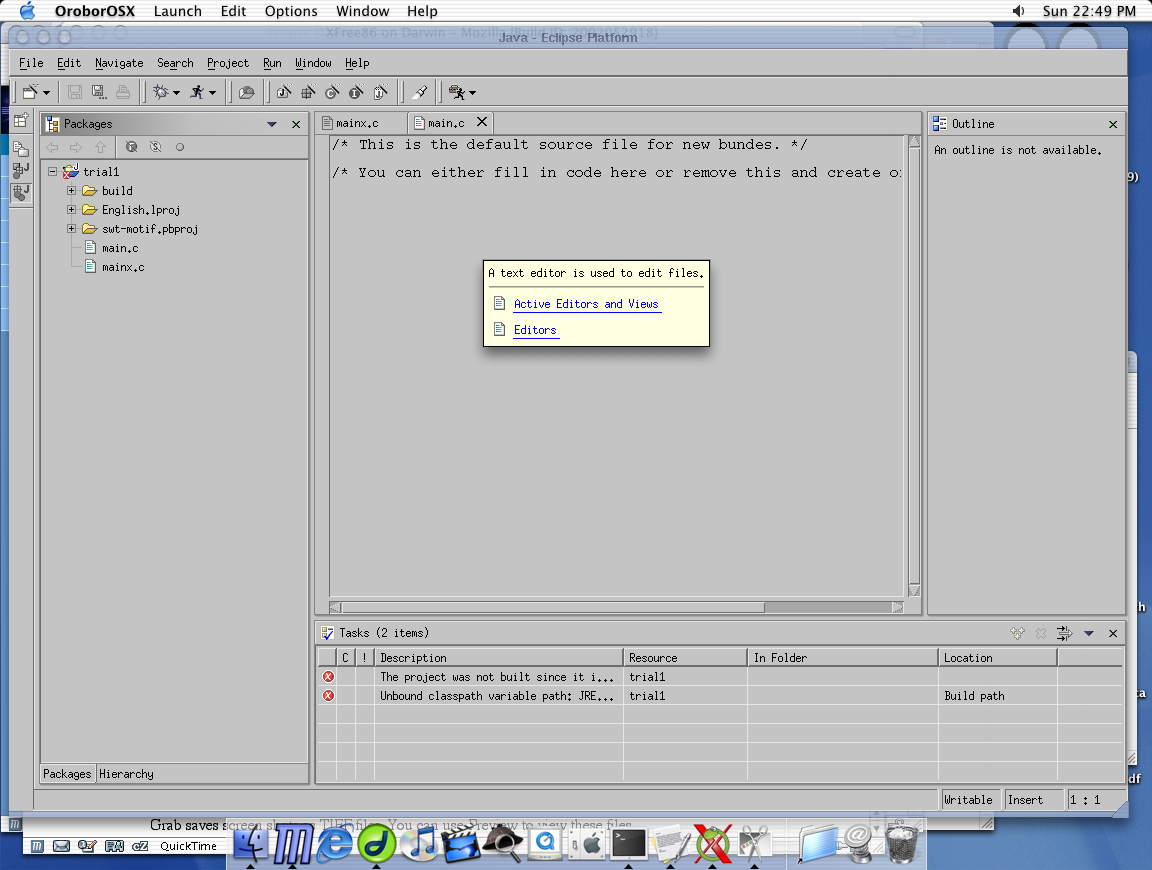Create a new Java package via toolbar icon
1152x870 pixels.
[x=308, y=92]
